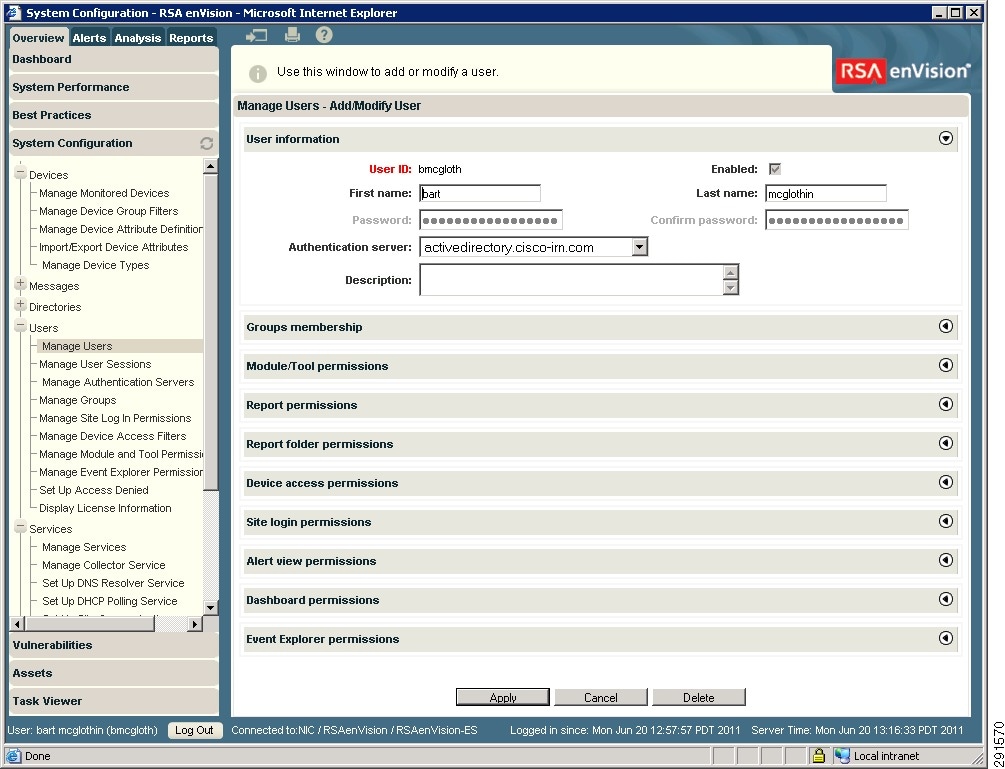Expand the Groups membership section
This screenshot has width=1005, height=769.
point(945,326)
